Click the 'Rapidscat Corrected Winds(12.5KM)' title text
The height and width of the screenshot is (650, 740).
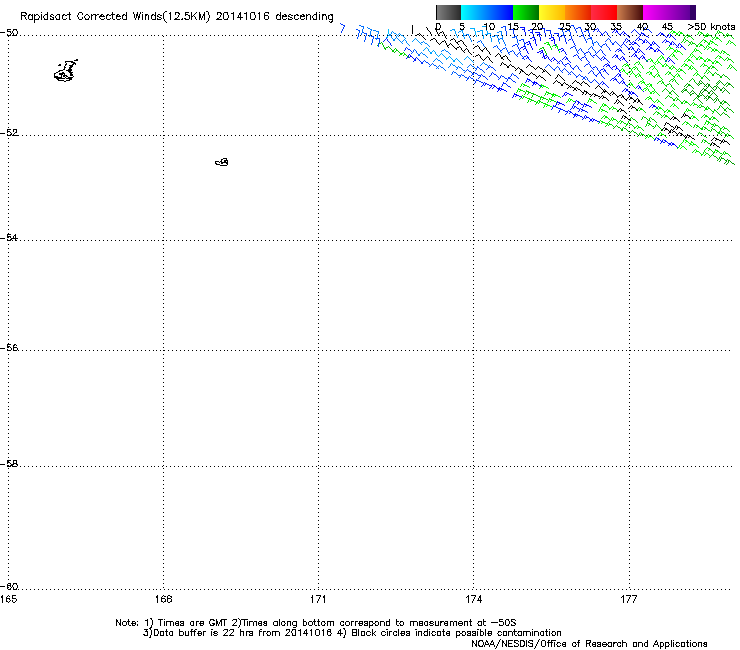(x=115, y=17)
